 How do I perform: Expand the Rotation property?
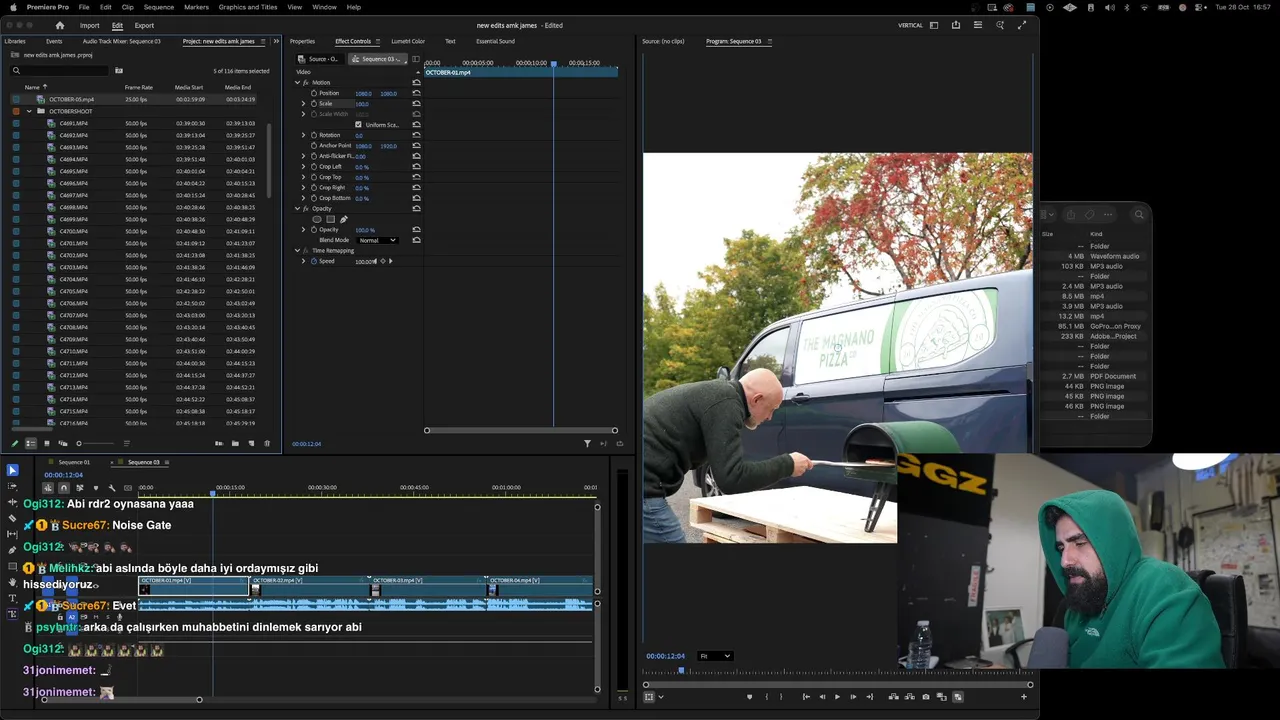coord(303,135)
